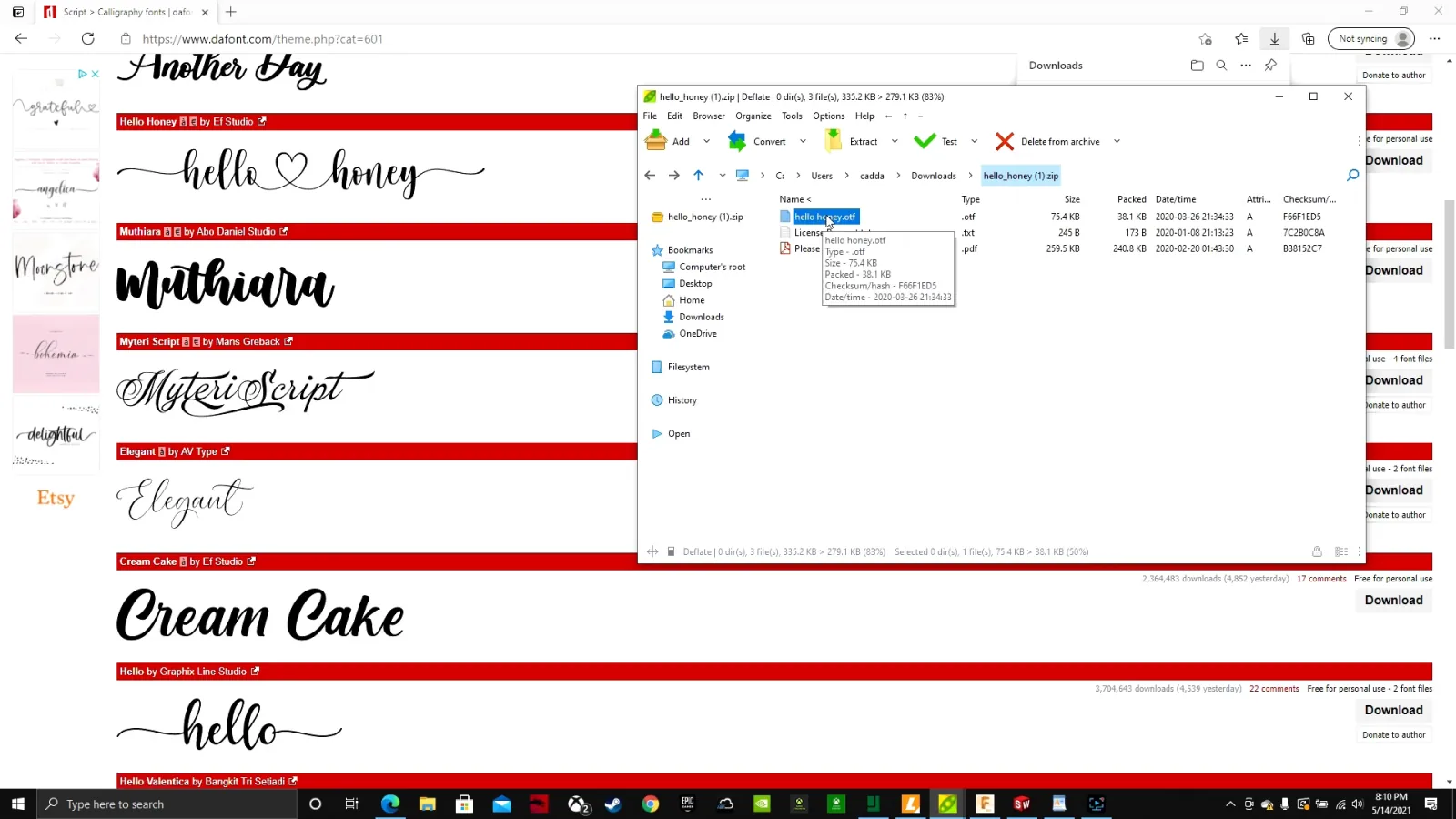
Task: Click Download button for Cream Cake font
Action: (x=1393, y=601)
